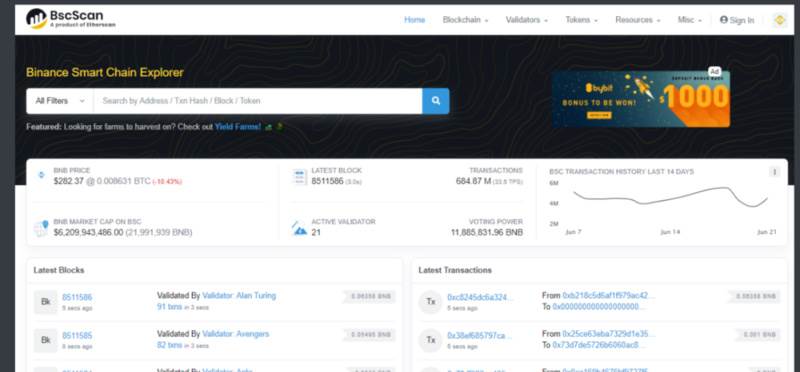Expand the Misc menu
The height and width of the screenshot is (372, 800).
[x=690, y=20]
